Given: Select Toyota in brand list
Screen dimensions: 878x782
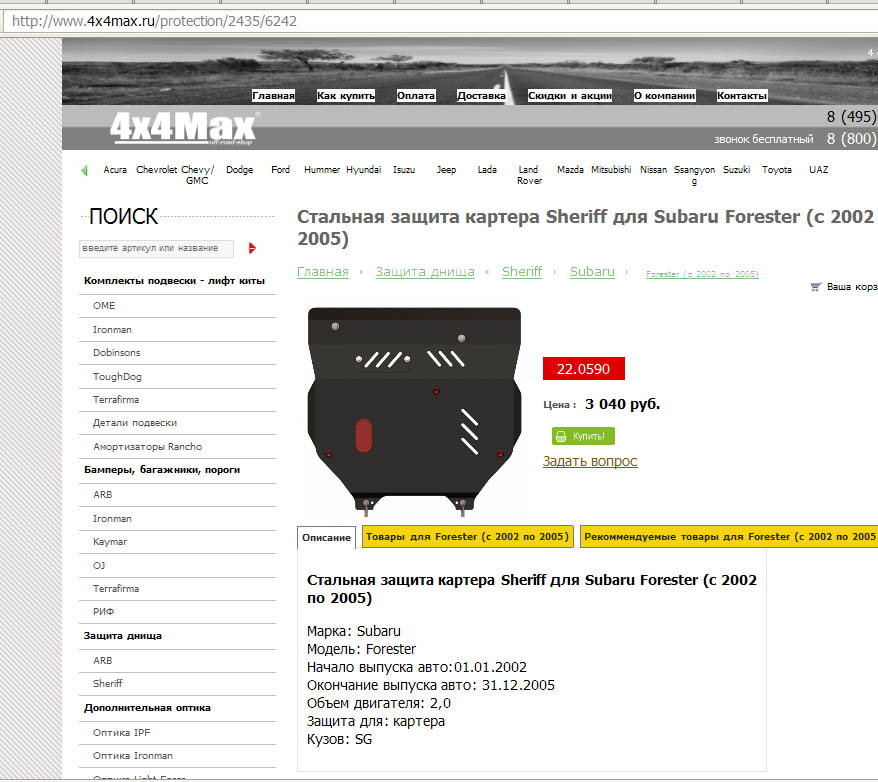Looking at the screenshot, I should click(x=777, y=170).
